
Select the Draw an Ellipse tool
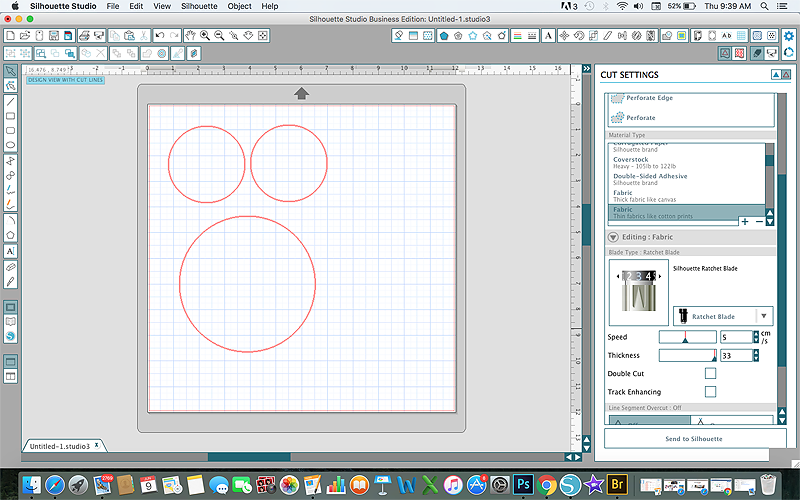tap(10, 145)
